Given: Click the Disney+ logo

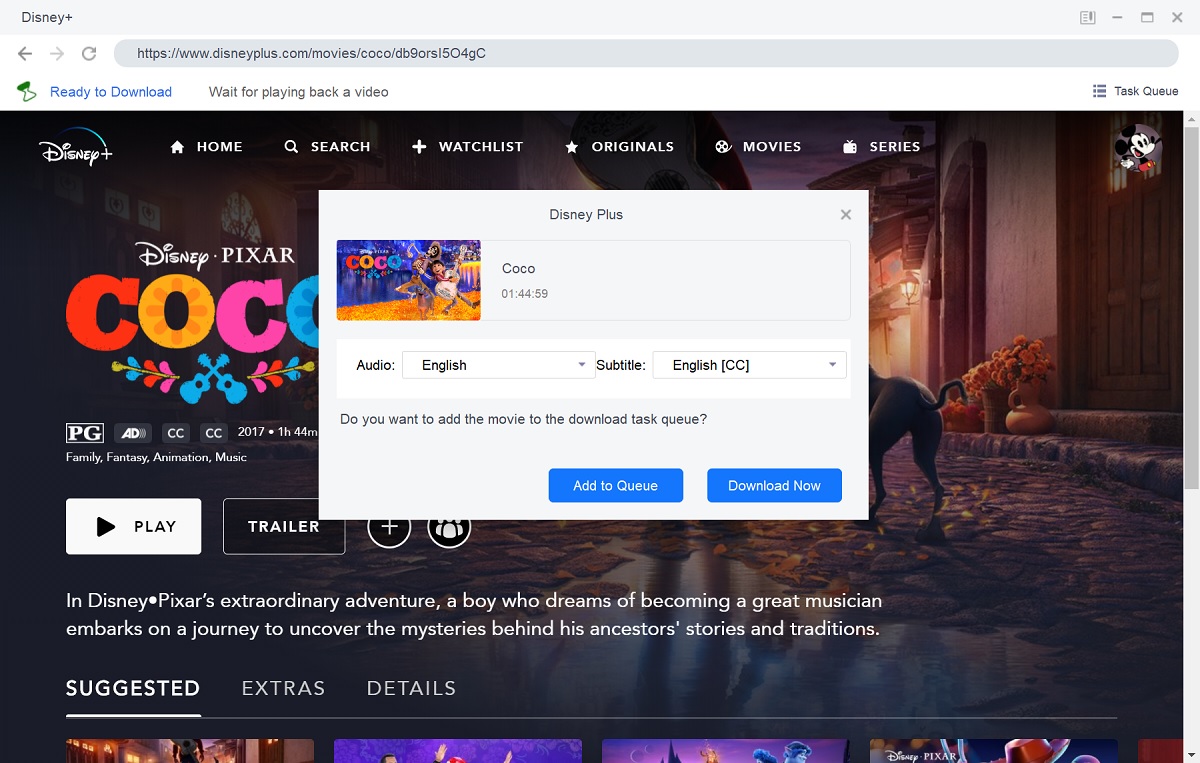Looking at the screenshot, I should tap(75, 146).
